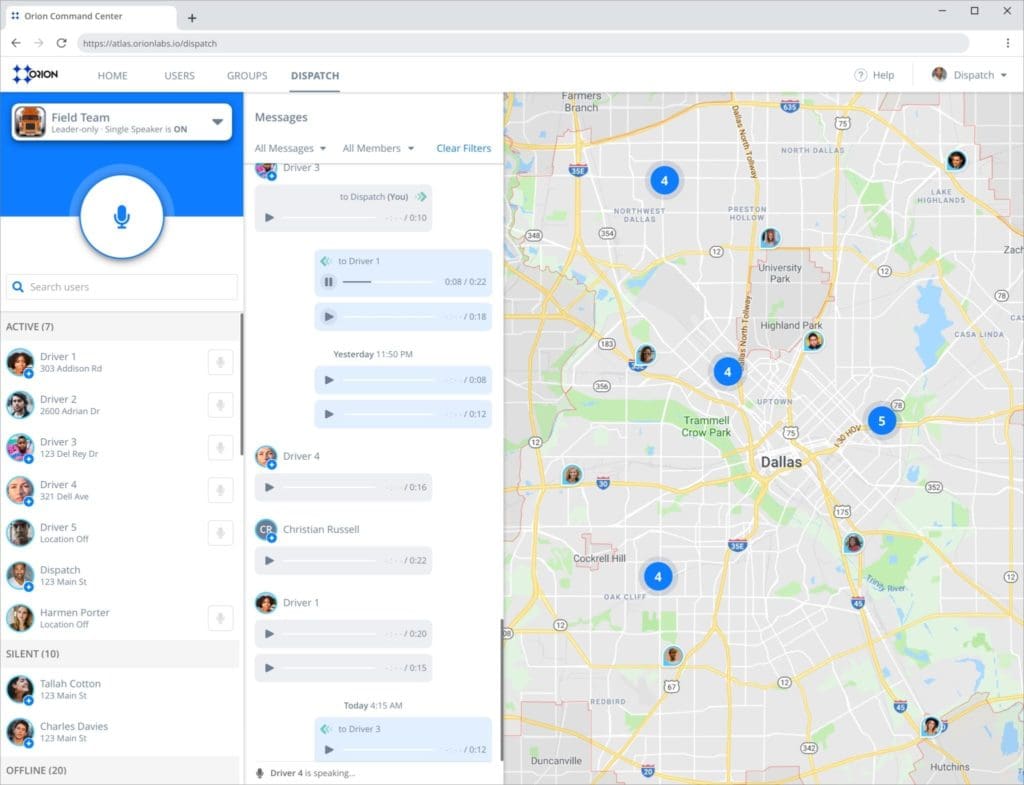Go to the GROUPS tab

click(x=247, y=76)
